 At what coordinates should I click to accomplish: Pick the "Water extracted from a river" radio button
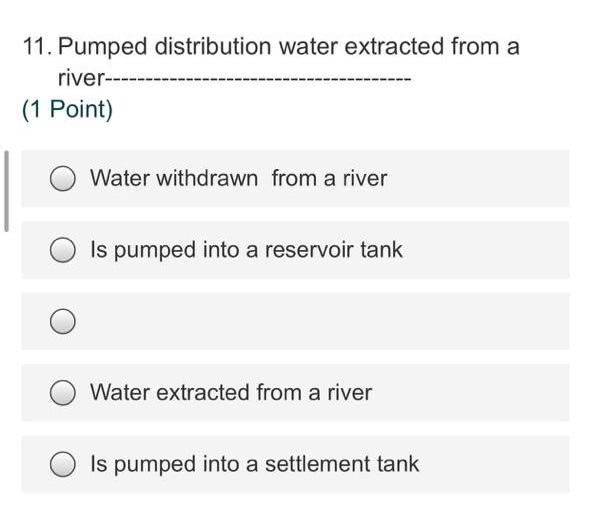click(x=62, y=393)
